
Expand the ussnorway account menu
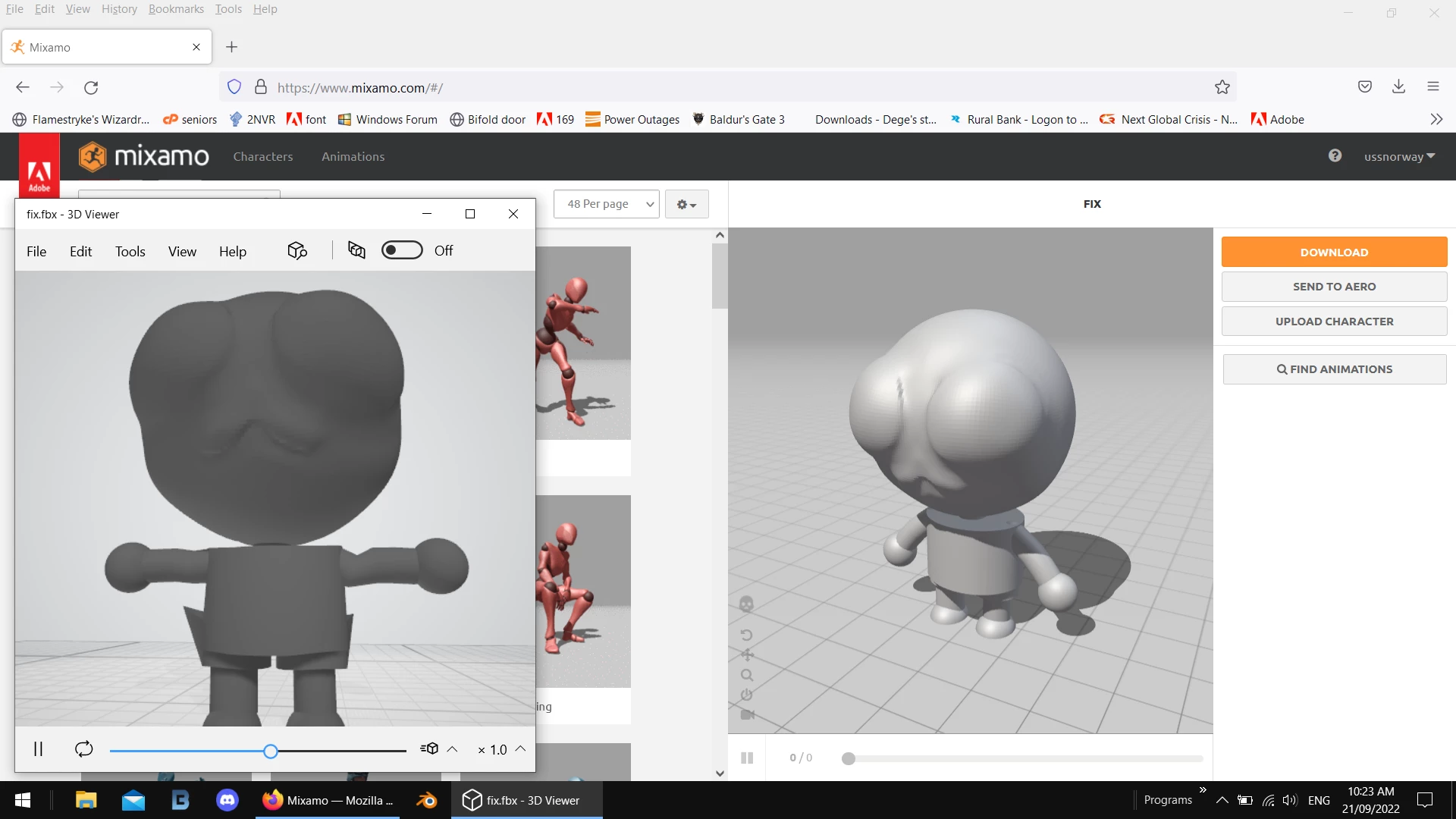[1398, 156]
